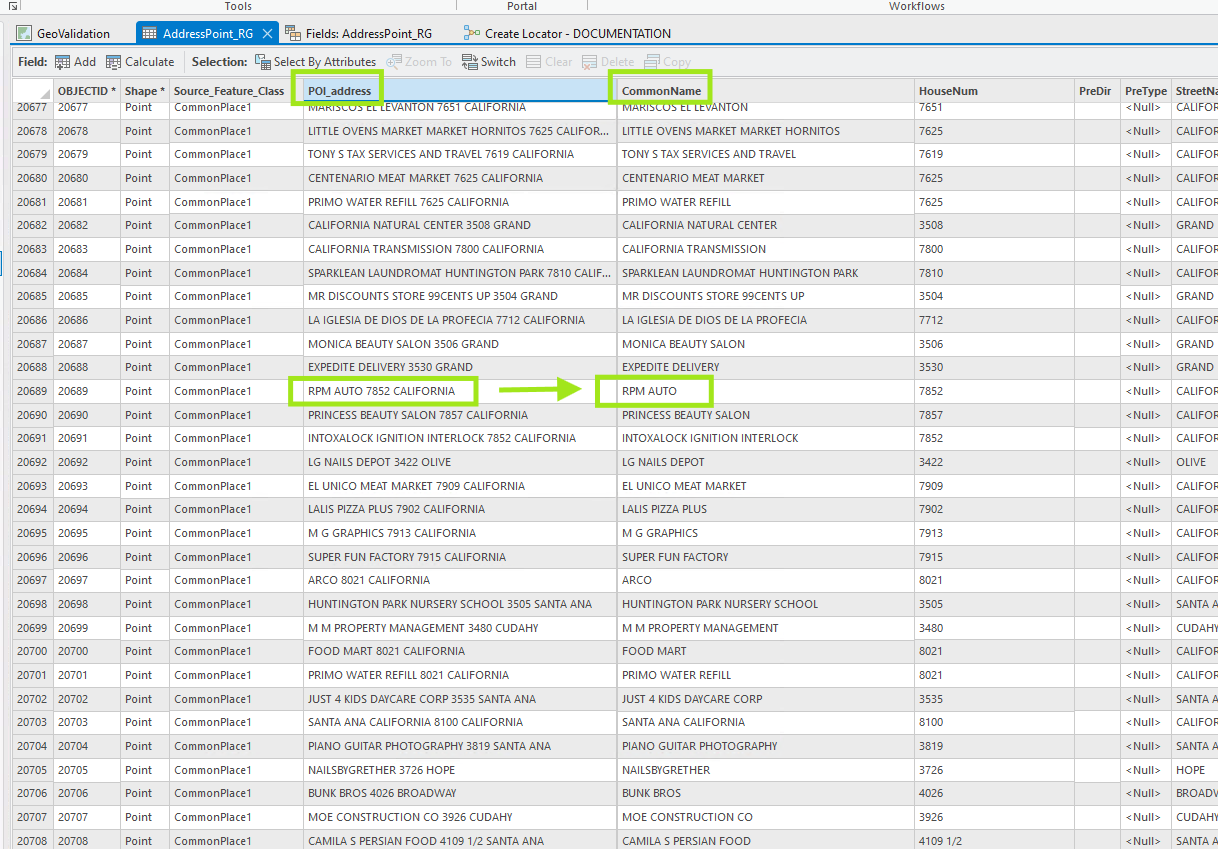
Task: Click the Clear selection button
Action: [x=549, y=61]
